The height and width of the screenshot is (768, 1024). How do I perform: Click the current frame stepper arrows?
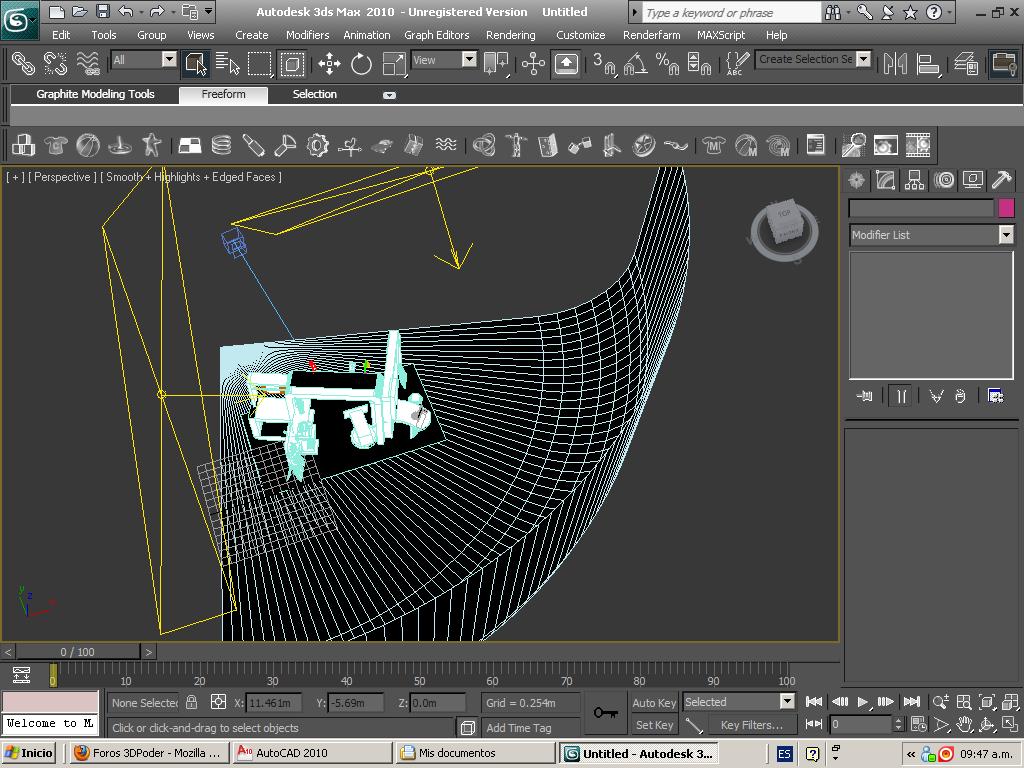tap(898, 724)
